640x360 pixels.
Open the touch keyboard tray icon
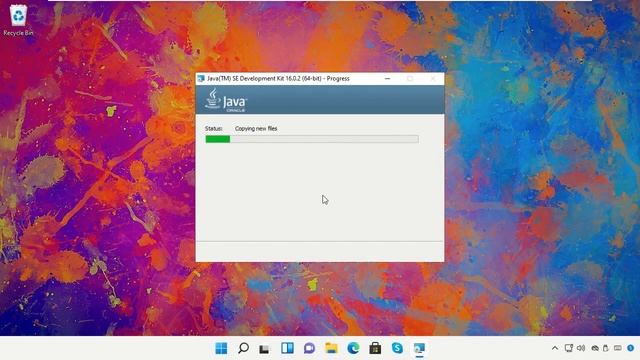pyautogui.click(x=618, y=348)
